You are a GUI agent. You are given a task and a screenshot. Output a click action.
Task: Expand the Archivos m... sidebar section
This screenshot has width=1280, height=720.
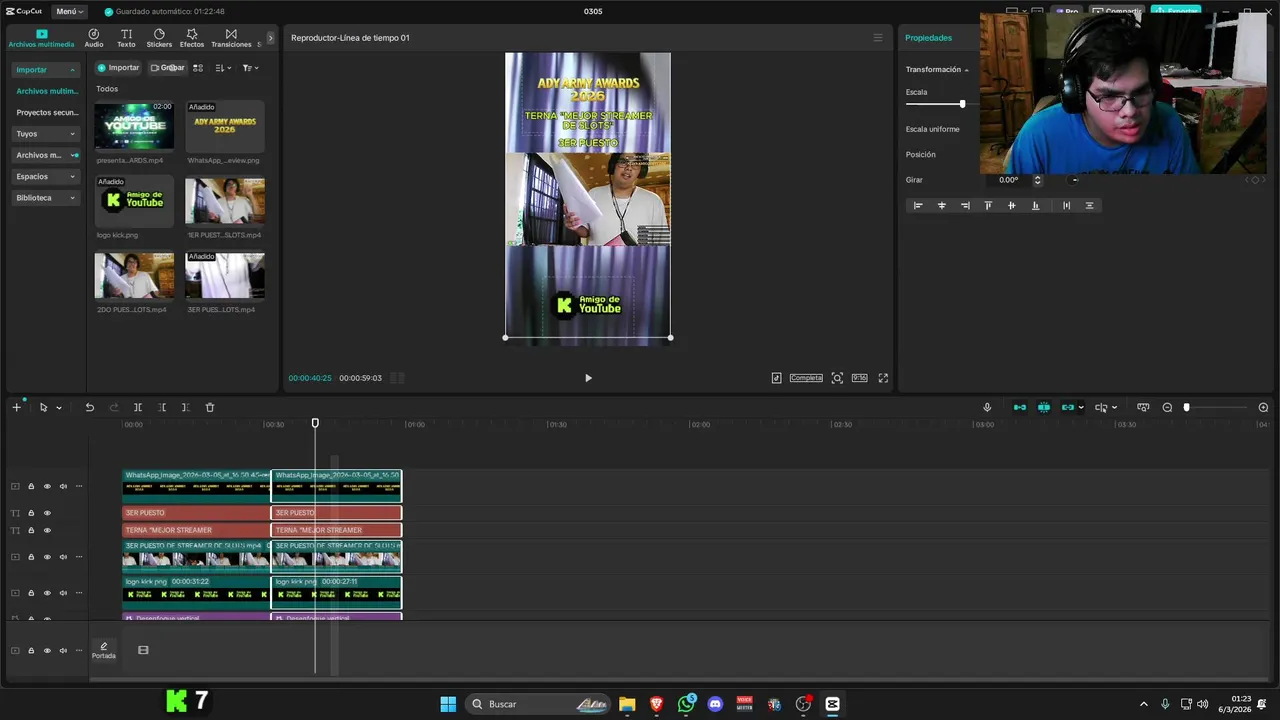[45, 155]
